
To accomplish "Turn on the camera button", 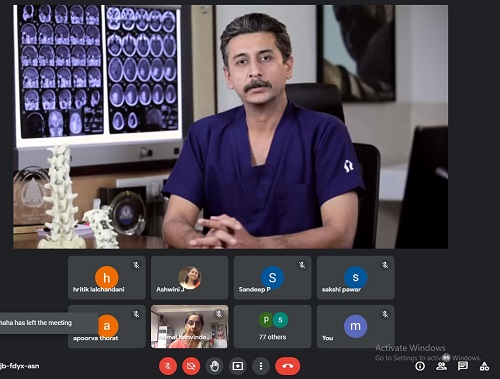I will tap(191, 366).
